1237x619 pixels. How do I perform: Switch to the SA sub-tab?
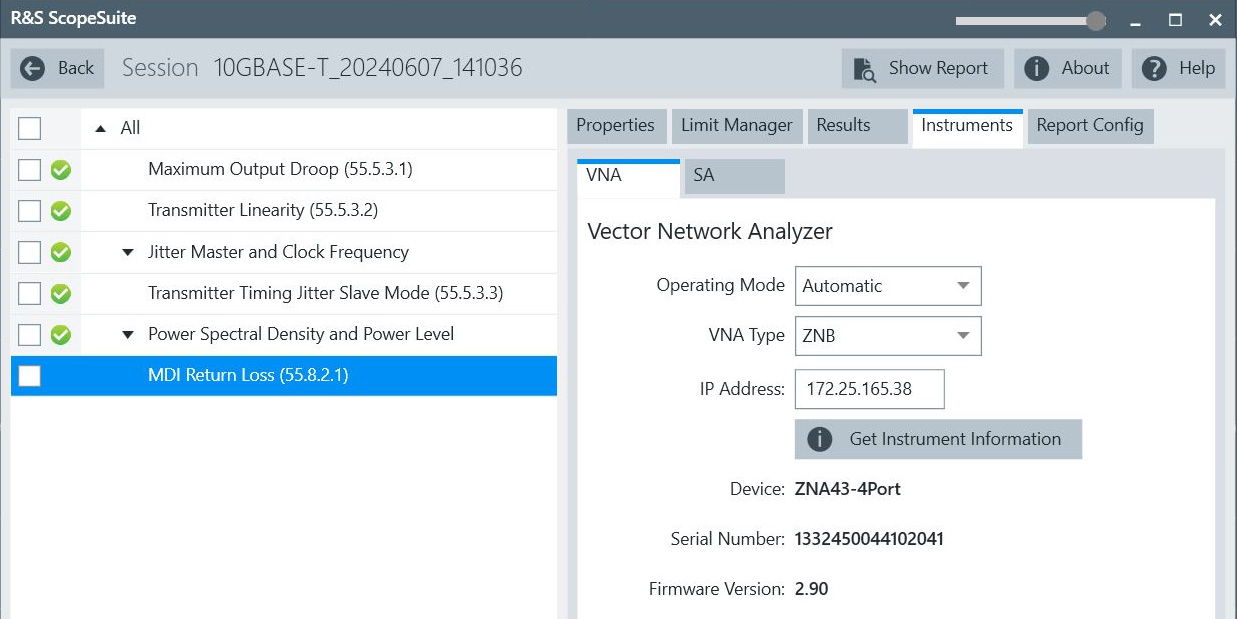pos(734,176)
